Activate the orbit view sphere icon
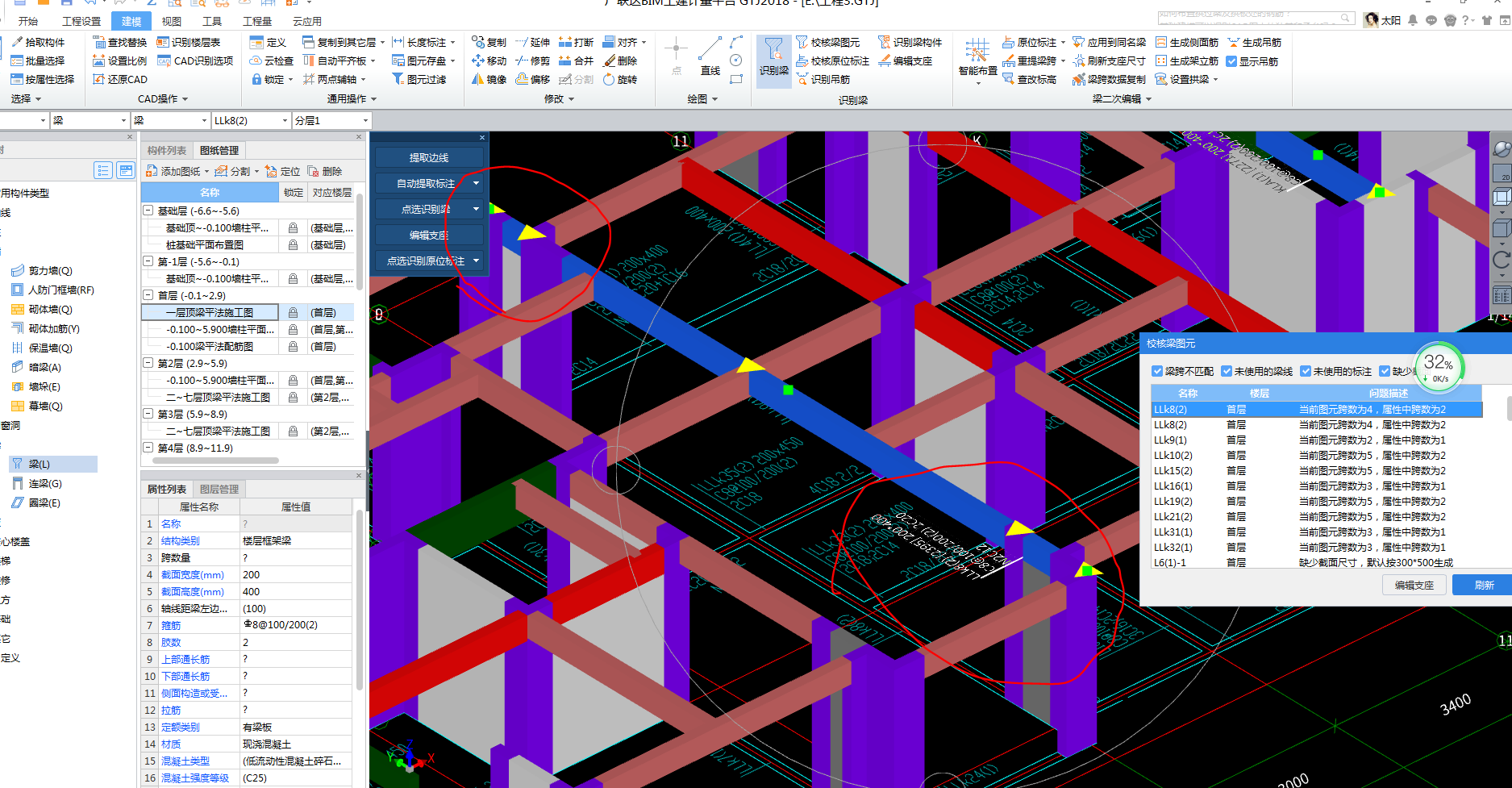This screenshot has width=1512, height=788. 1502,149
